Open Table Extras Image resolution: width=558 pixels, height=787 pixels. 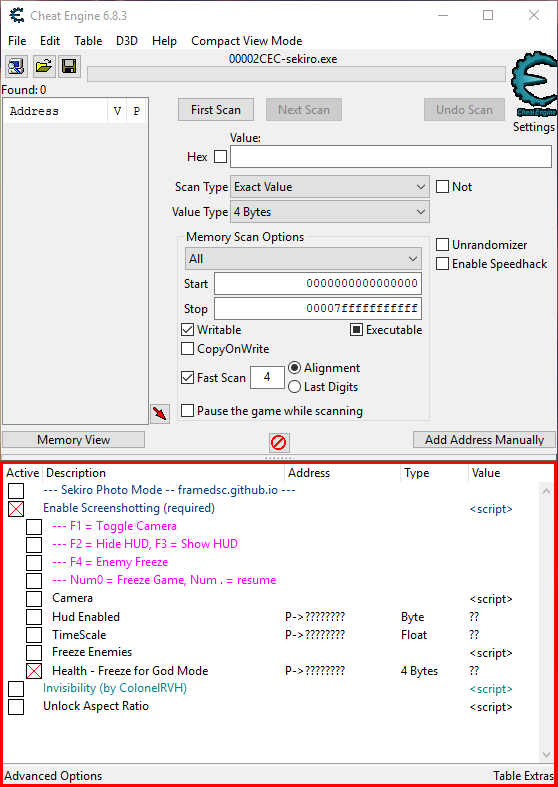[x=522, y=776]
